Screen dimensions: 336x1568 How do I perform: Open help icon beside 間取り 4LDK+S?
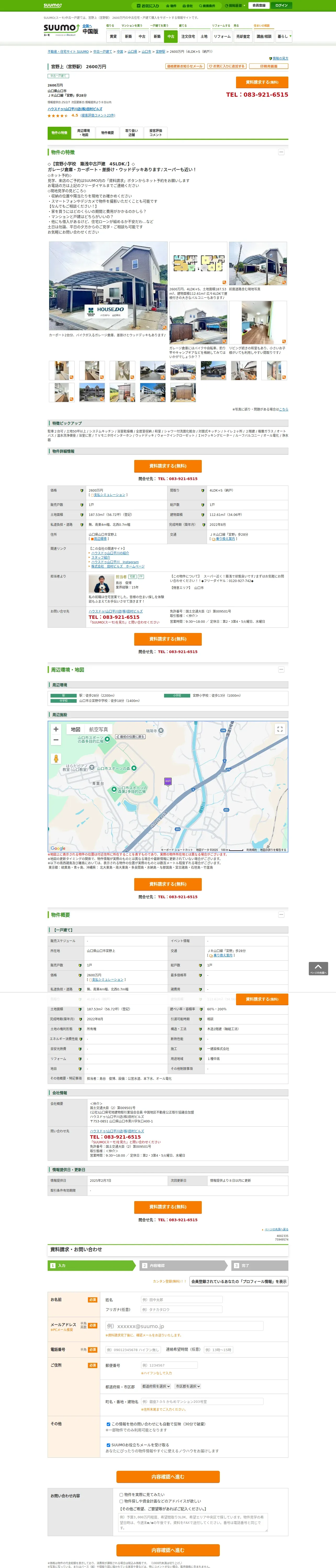click(x=203, y=491)
